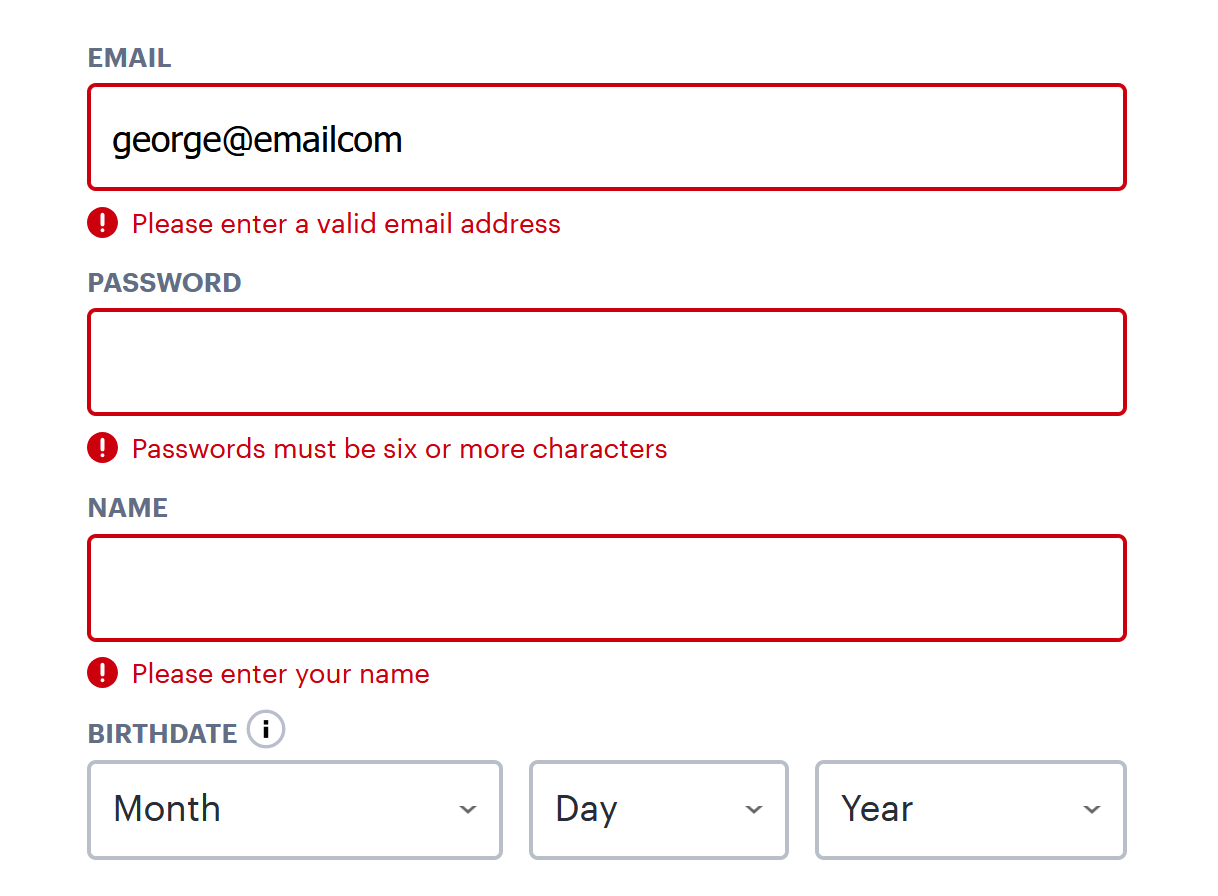
Task: Expand the Day birthdate dropdown
Action: 658,809
